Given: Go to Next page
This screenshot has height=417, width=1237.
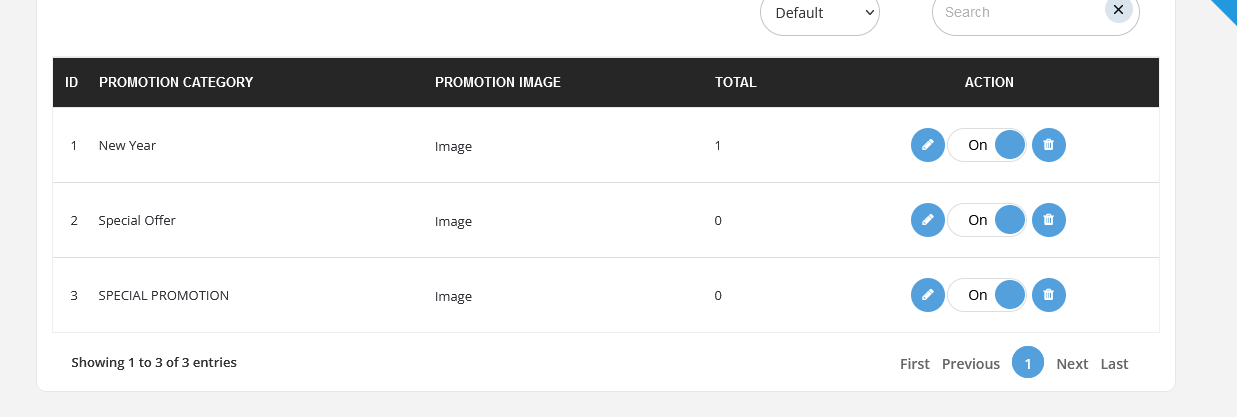Looking at the screenshot, I should [x=1072, y=364].
